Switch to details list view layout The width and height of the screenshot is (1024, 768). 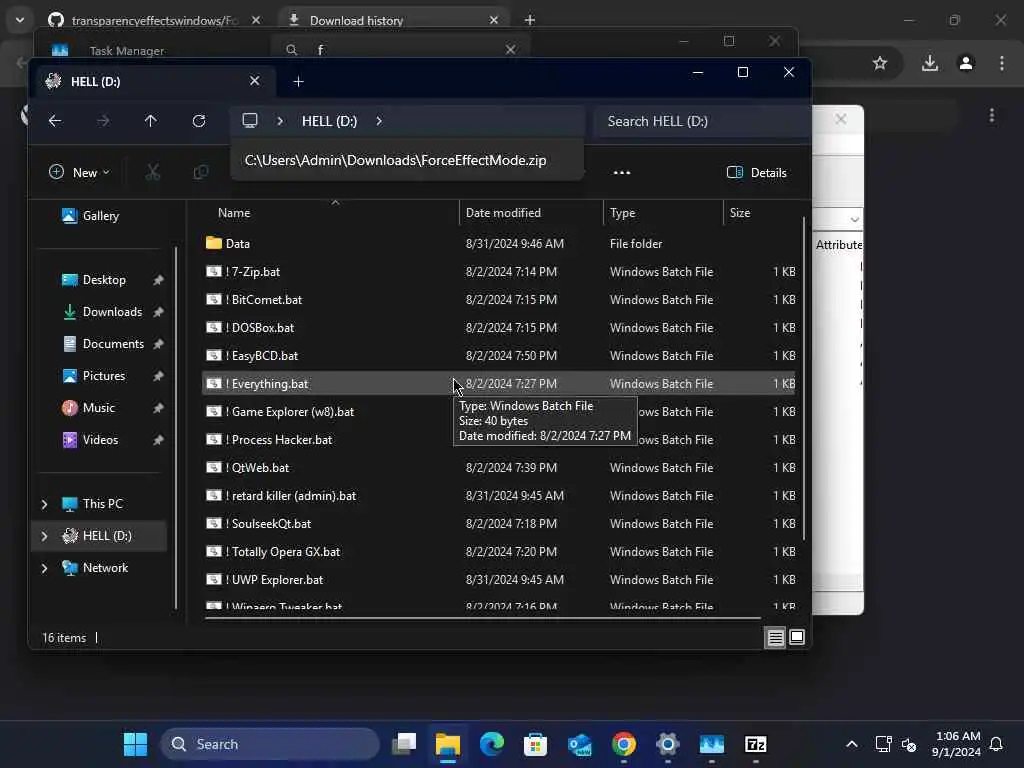pyautogui.click(x=775, y=637)
